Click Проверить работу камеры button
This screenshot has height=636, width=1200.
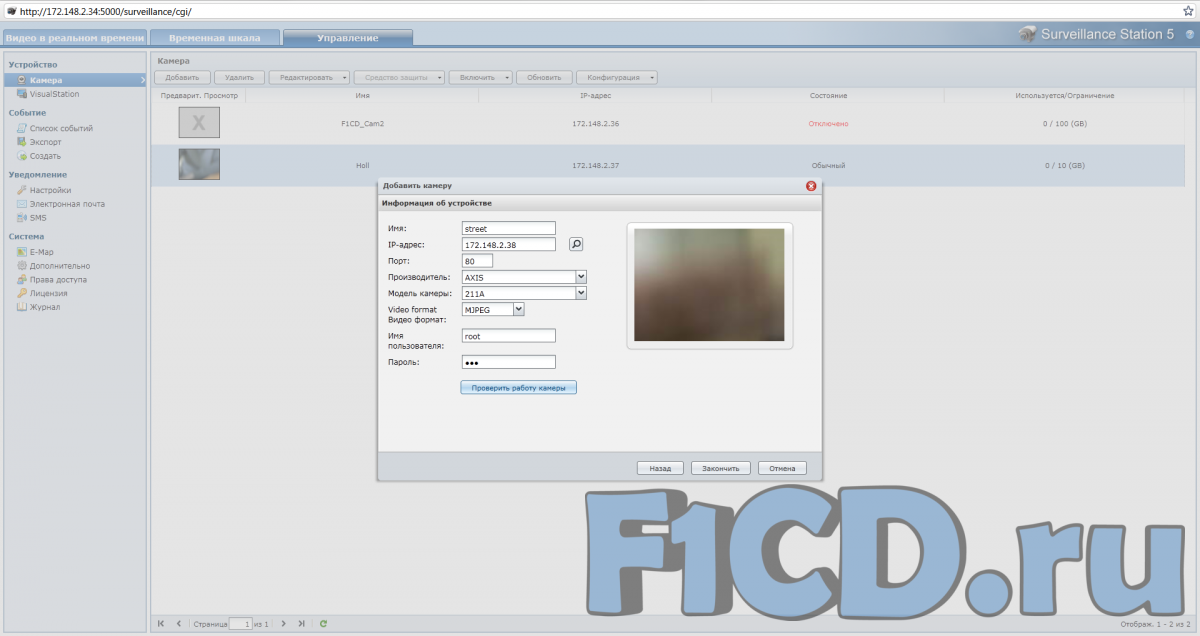519,387
